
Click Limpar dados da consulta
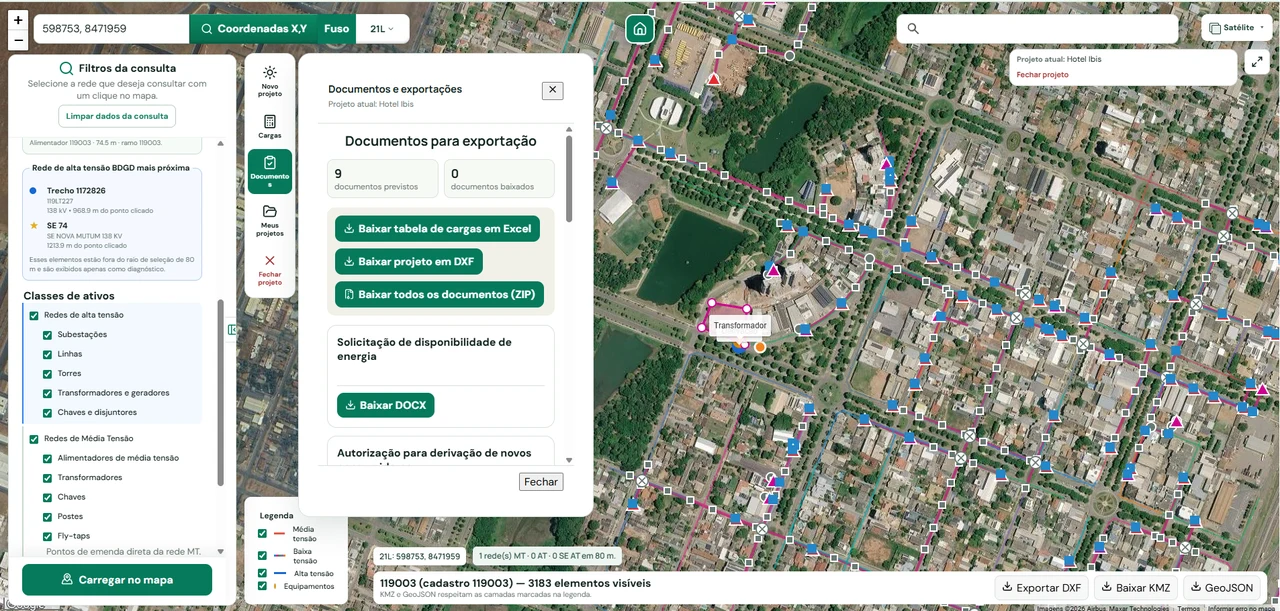click(x=117, y=116)
